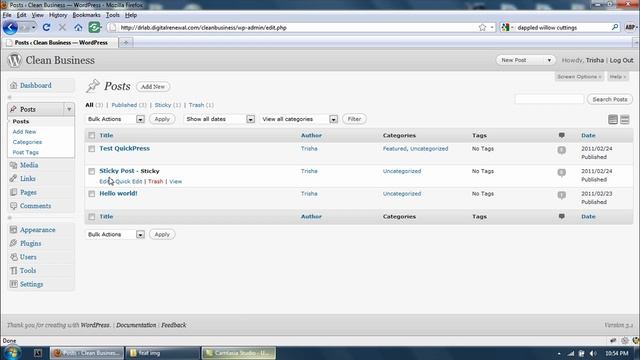Image resolution: width=640 pixels, height=360 pixels.
Task: Open the back-history dropdown arrow
Action: [33, 27]
